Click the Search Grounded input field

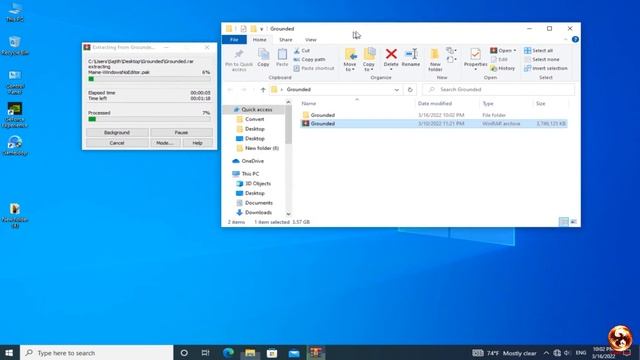(498, 89)
